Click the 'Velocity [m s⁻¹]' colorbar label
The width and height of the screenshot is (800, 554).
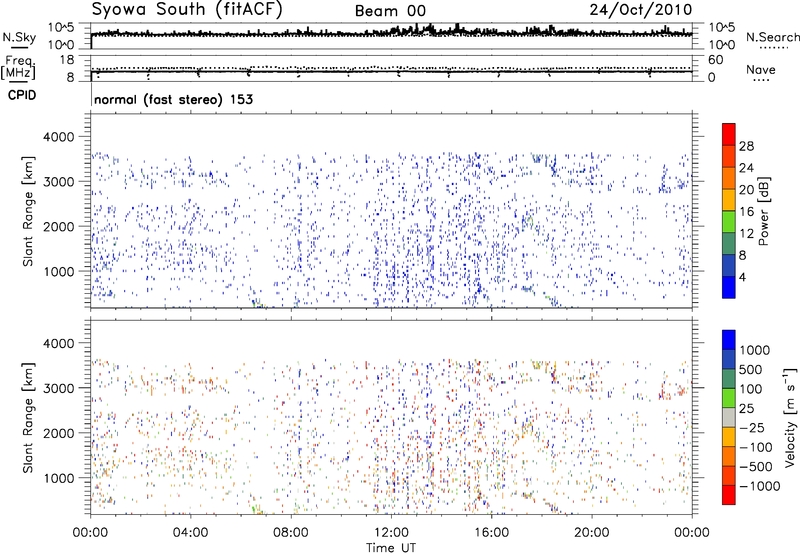point(790,417)
